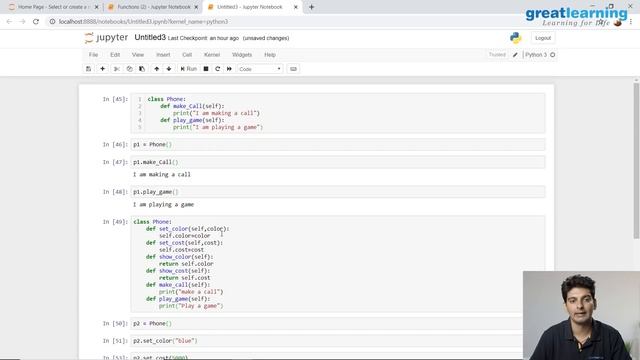Image resolution: width=640 pixels, height=360 pixels.
Task: Open the command palette keyboard icon
Action: 293,69
